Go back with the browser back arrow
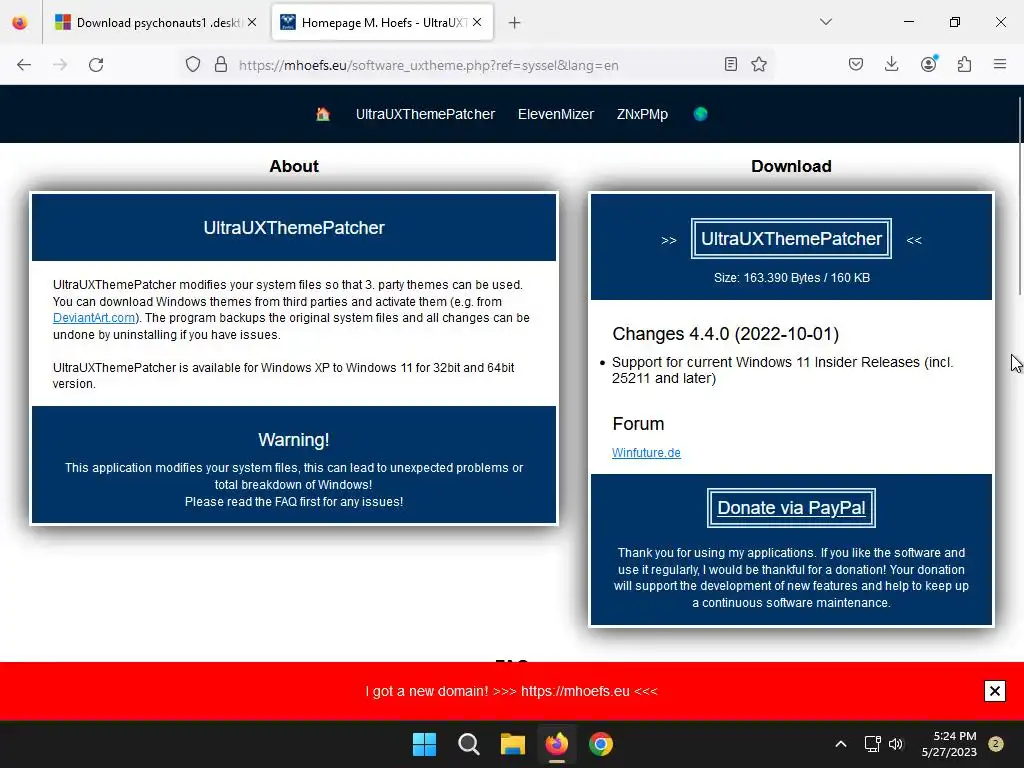This screenshot has width=1024, height=768. 24,65
